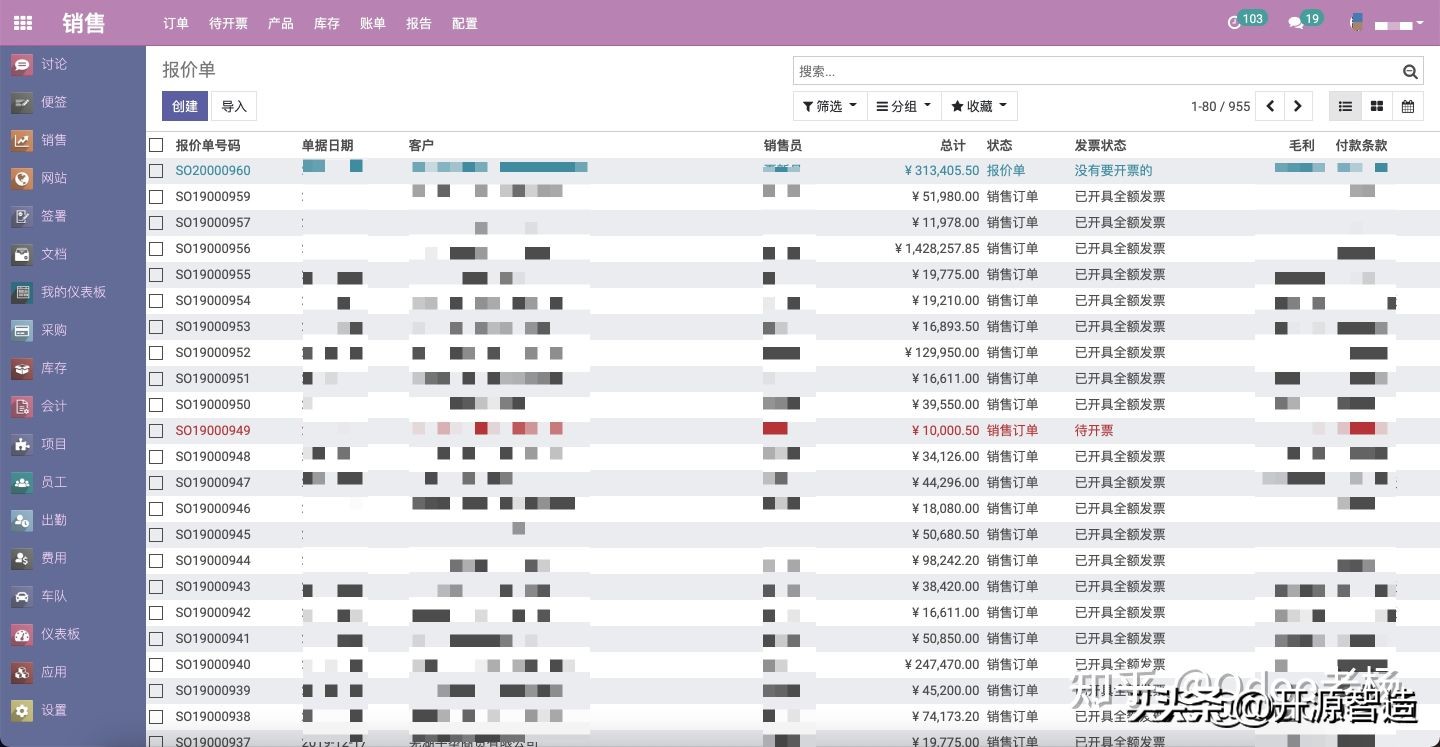Sort by 单据日期 column header
Viewport: 1440px width, 747px height.
pyautogui.click(x=328, y=145)
